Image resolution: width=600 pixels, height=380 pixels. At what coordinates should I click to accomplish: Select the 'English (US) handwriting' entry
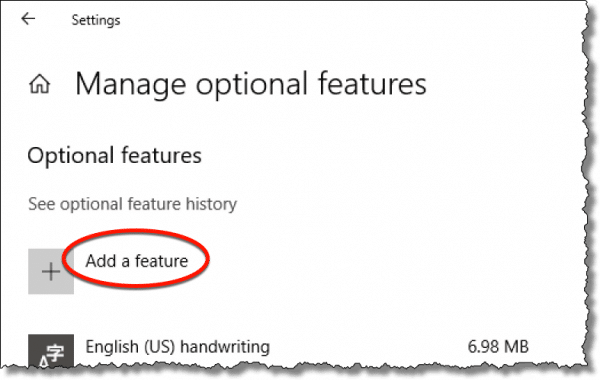tap(278, 347)
